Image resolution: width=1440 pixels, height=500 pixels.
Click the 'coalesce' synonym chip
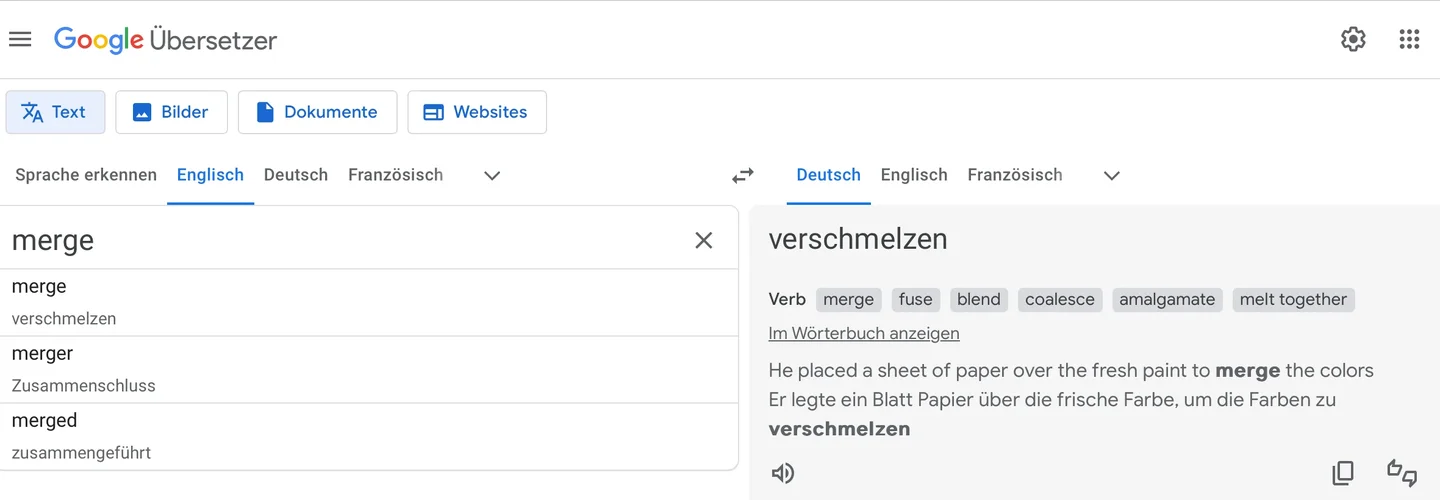pyautogui.click(x=1060, y=299)
